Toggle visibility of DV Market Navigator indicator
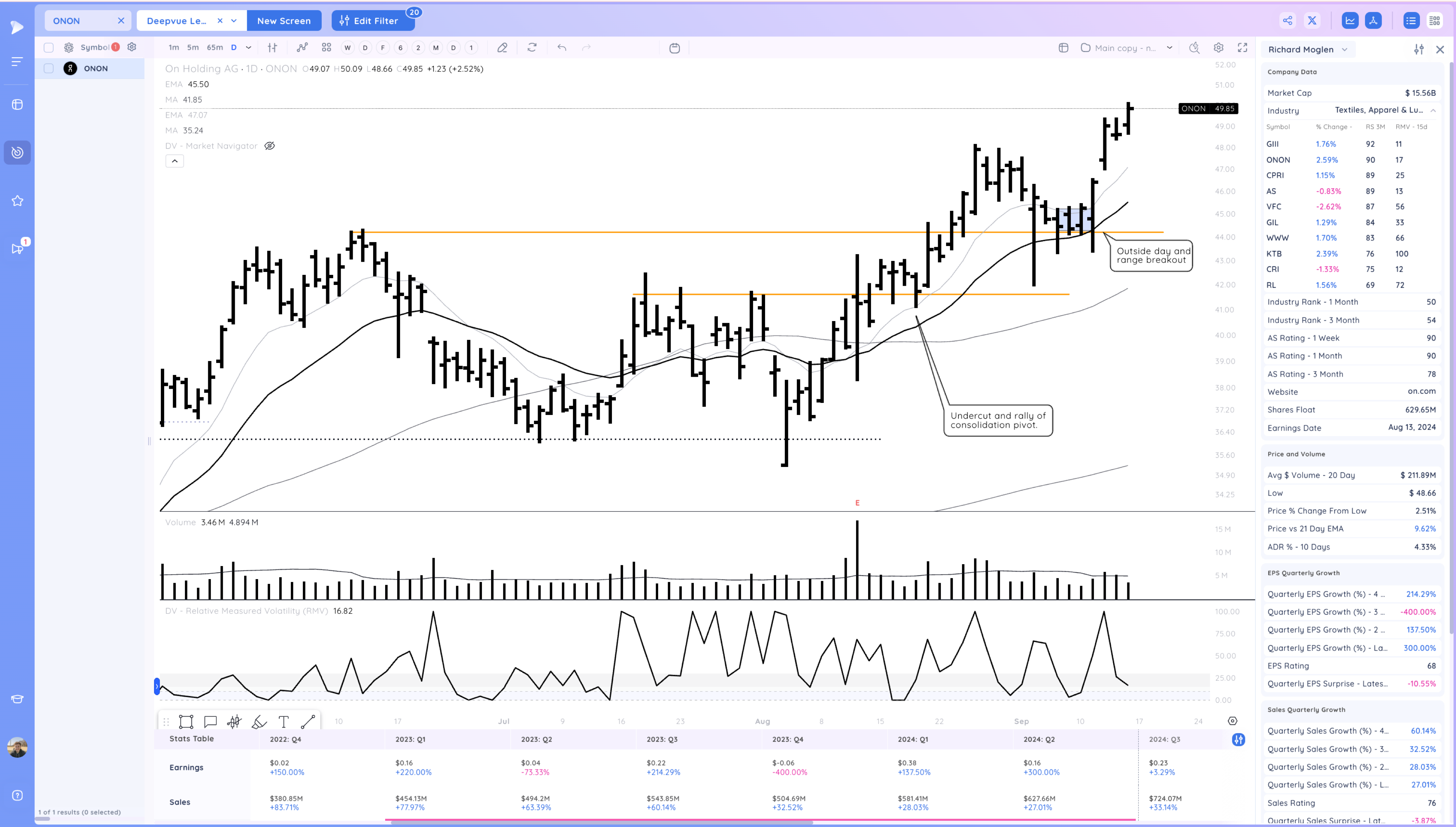 270,146
